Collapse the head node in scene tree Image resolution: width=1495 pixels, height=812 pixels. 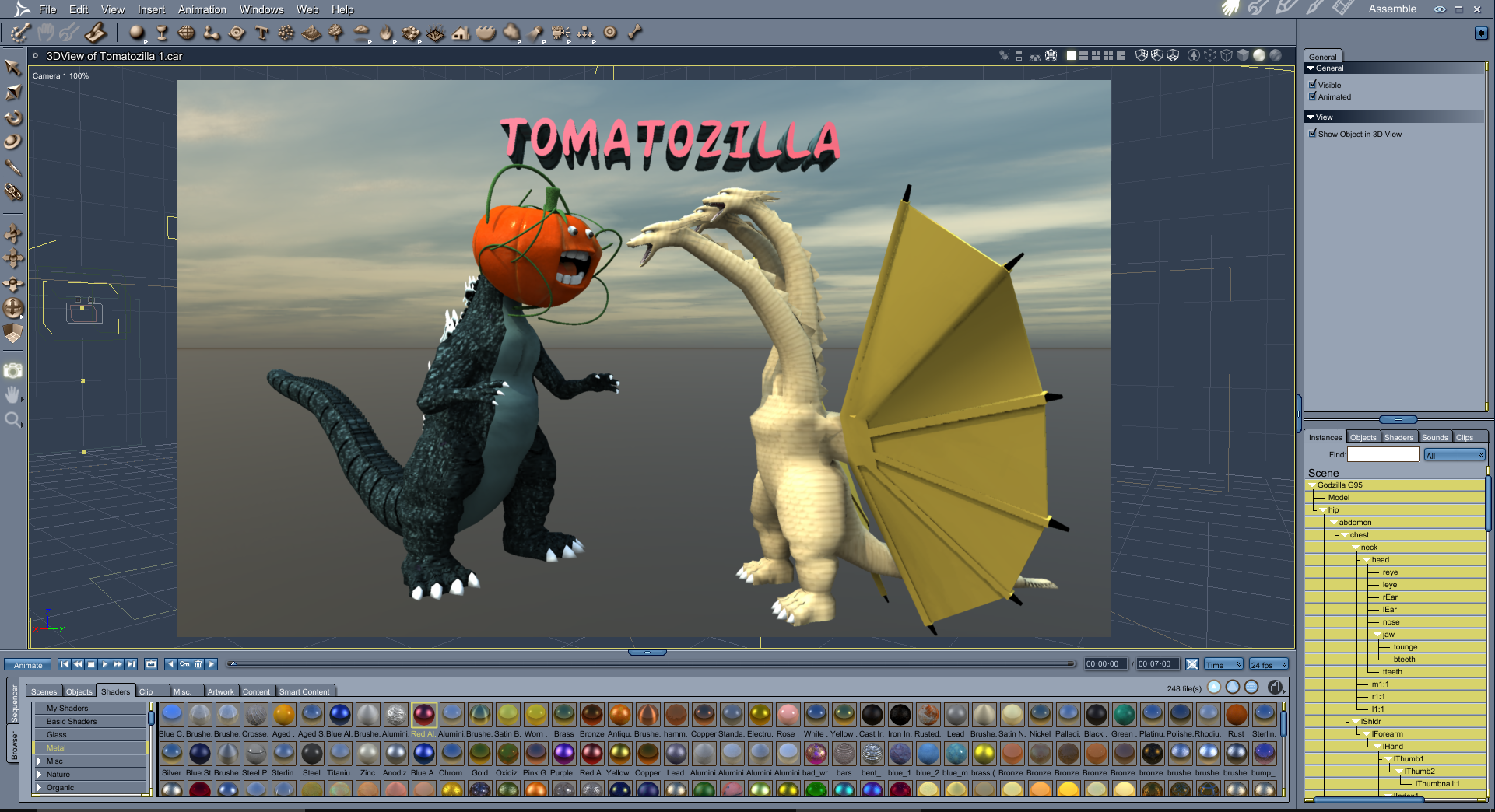tap(1367, 560)
